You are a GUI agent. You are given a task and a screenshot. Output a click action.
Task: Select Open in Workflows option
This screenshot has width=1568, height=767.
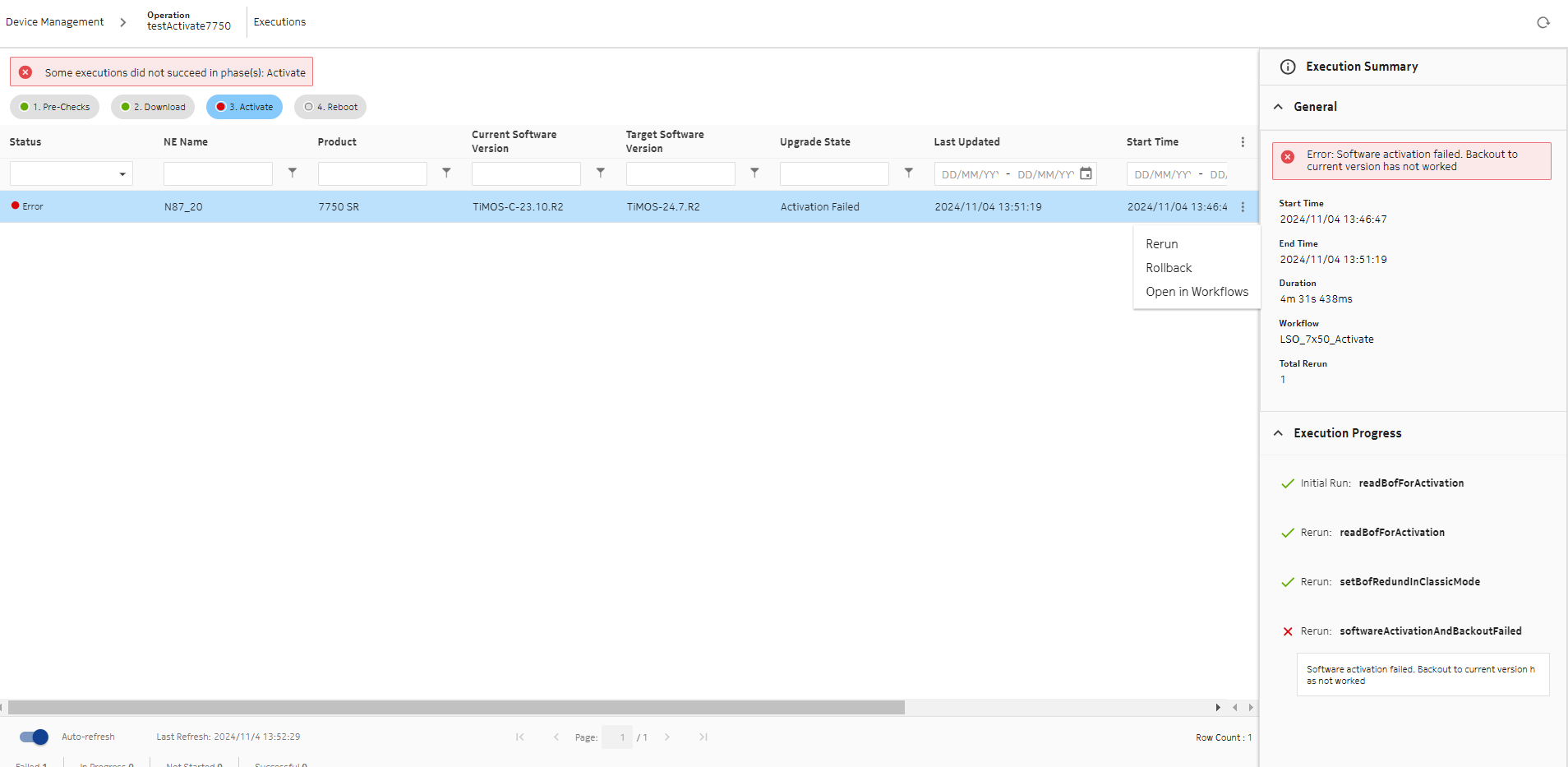(1197, 292)
